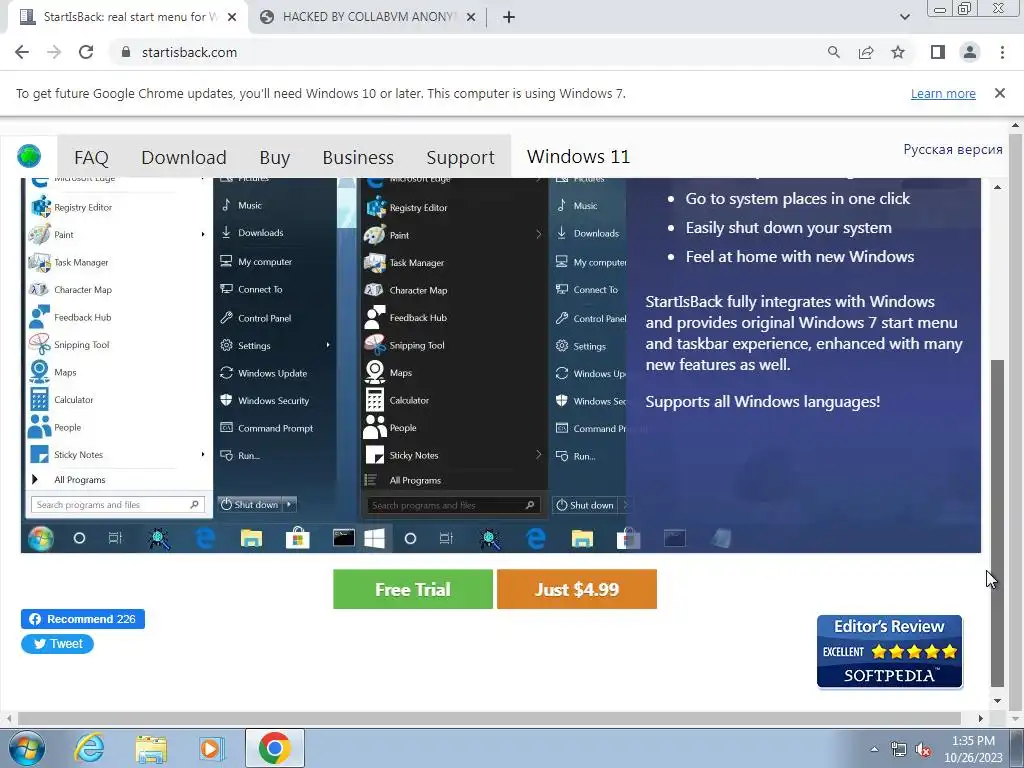
Task: Dismiss the Chrome update notification bar
Action: click(999, 93)
